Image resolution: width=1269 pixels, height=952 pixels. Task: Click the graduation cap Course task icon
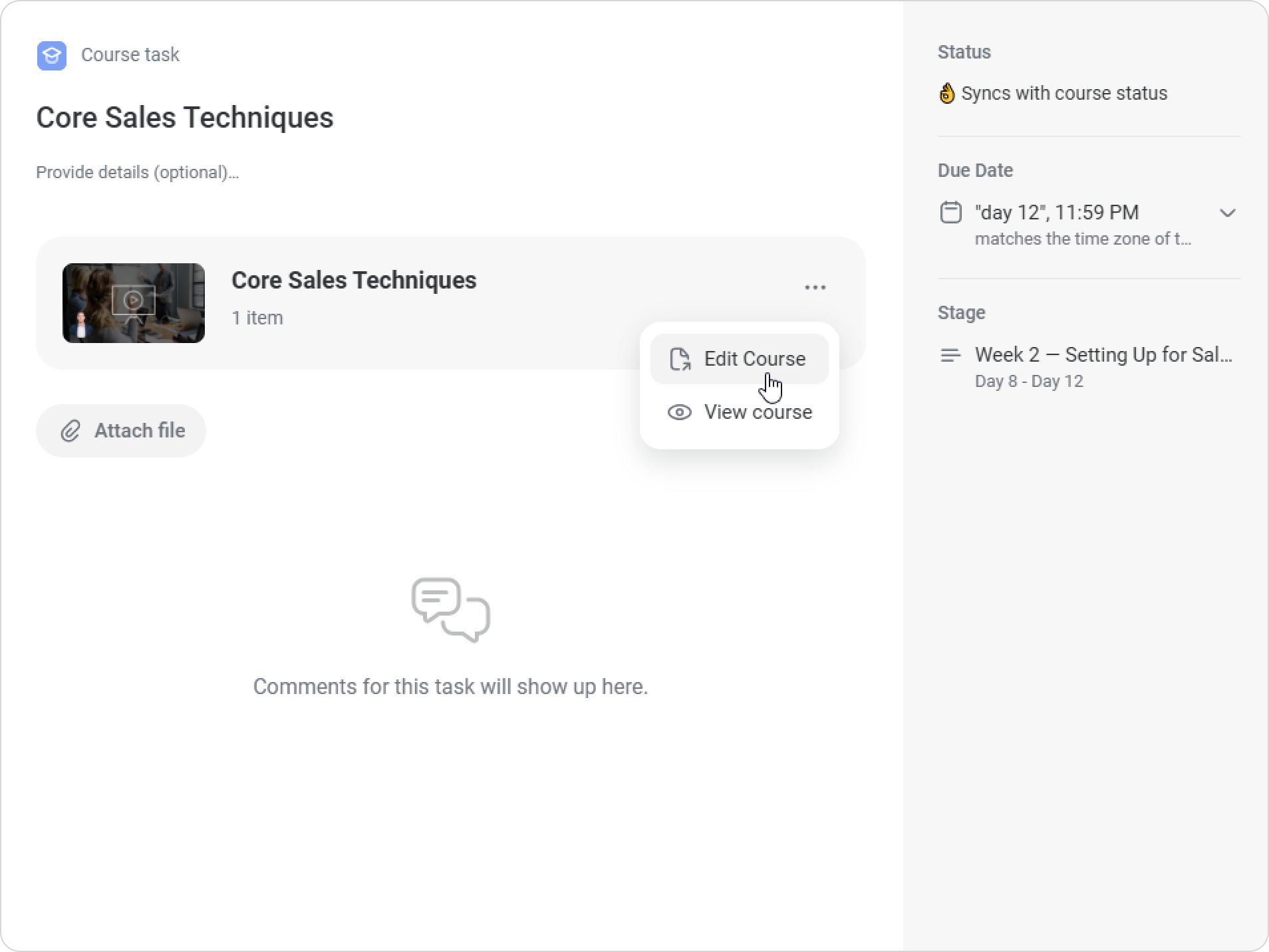tap(51, 55)
